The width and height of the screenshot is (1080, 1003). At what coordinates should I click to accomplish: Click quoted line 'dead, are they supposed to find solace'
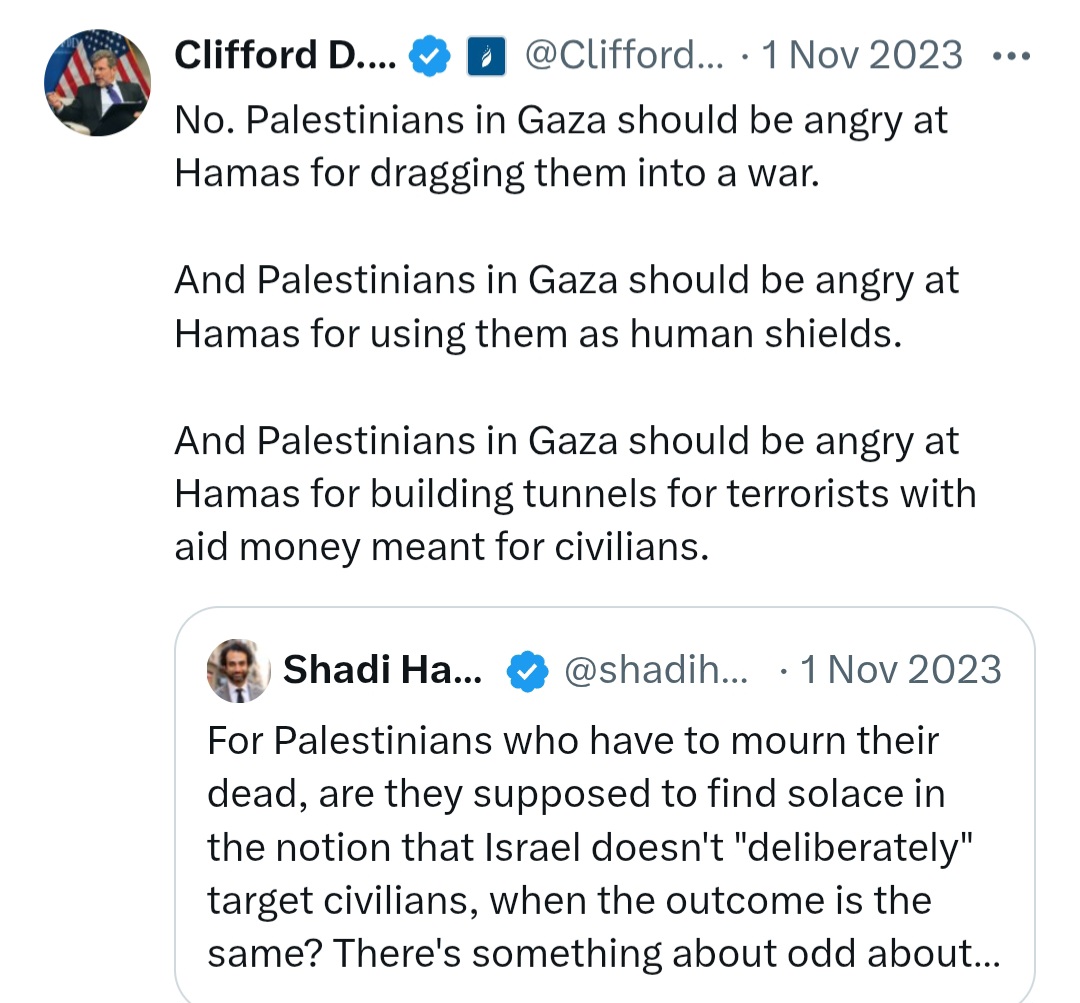[x=576, y=794]
